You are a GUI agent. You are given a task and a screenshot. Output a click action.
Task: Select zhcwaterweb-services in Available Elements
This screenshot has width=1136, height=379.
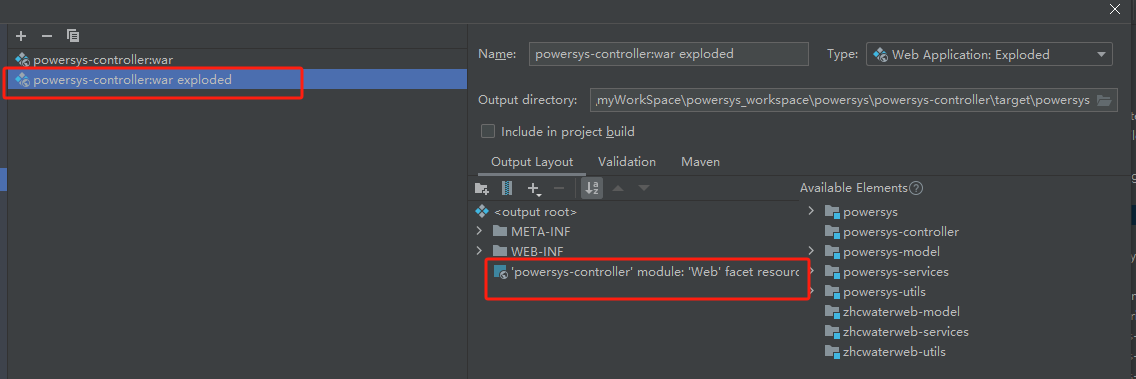906,331
